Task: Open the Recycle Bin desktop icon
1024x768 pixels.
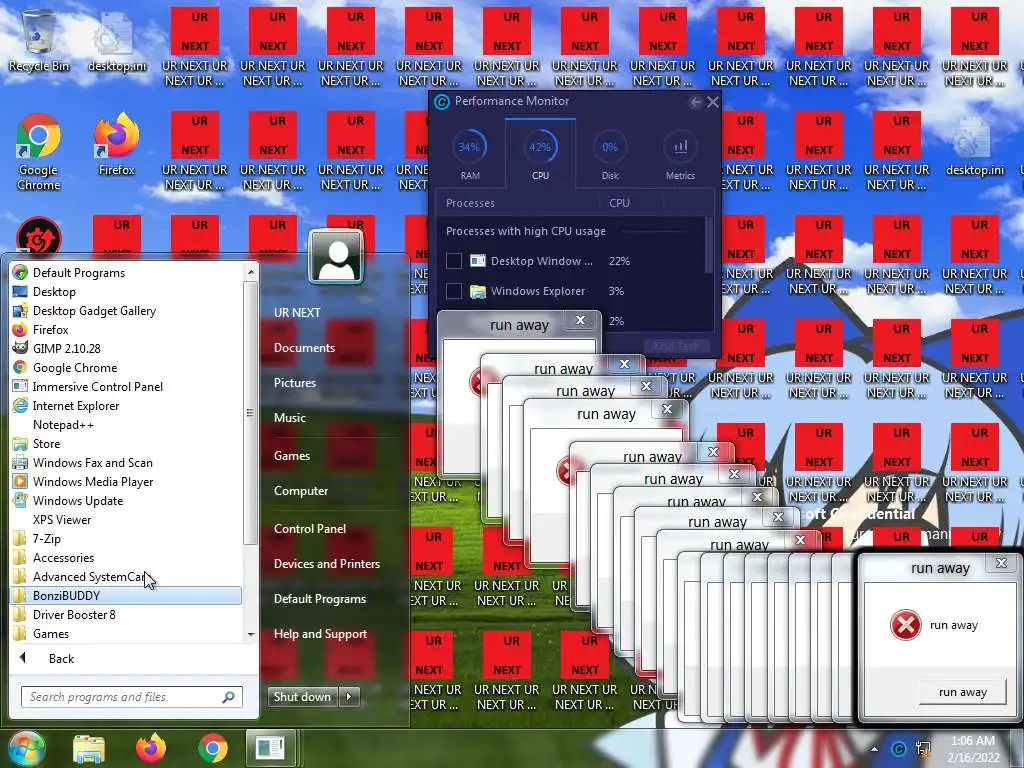Action: (x=39, y=39)
